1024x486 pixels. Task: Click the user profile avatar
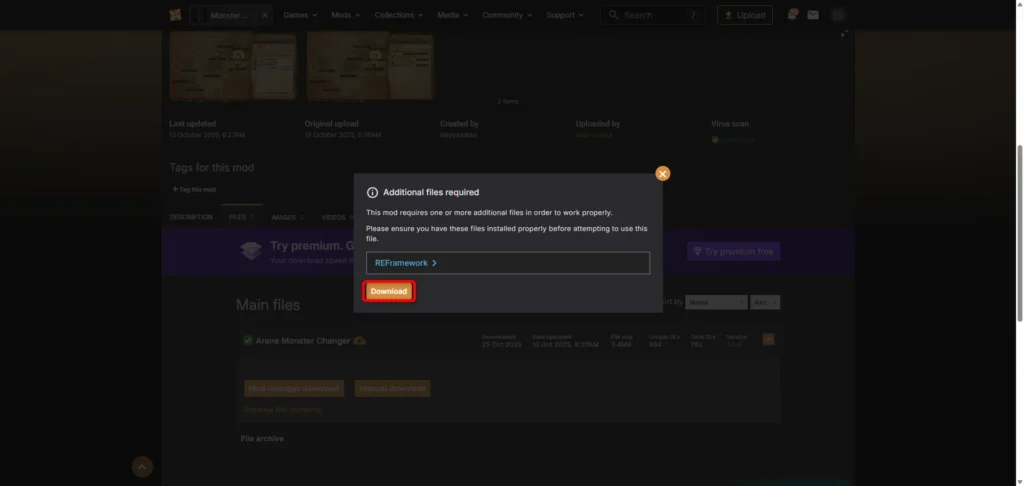coord(838,15)
